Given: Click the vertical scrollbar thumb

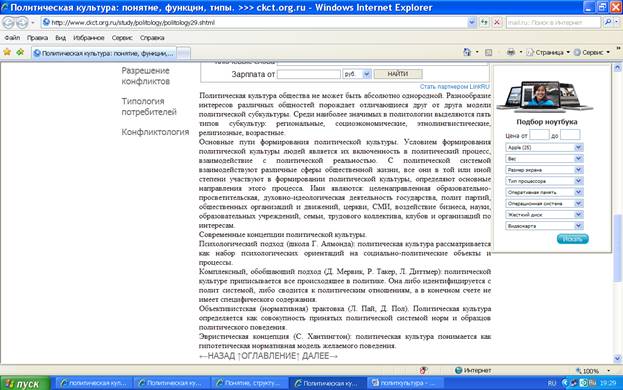Looking at the screenshot, I should pyautogui.click(x=617, y=248).
